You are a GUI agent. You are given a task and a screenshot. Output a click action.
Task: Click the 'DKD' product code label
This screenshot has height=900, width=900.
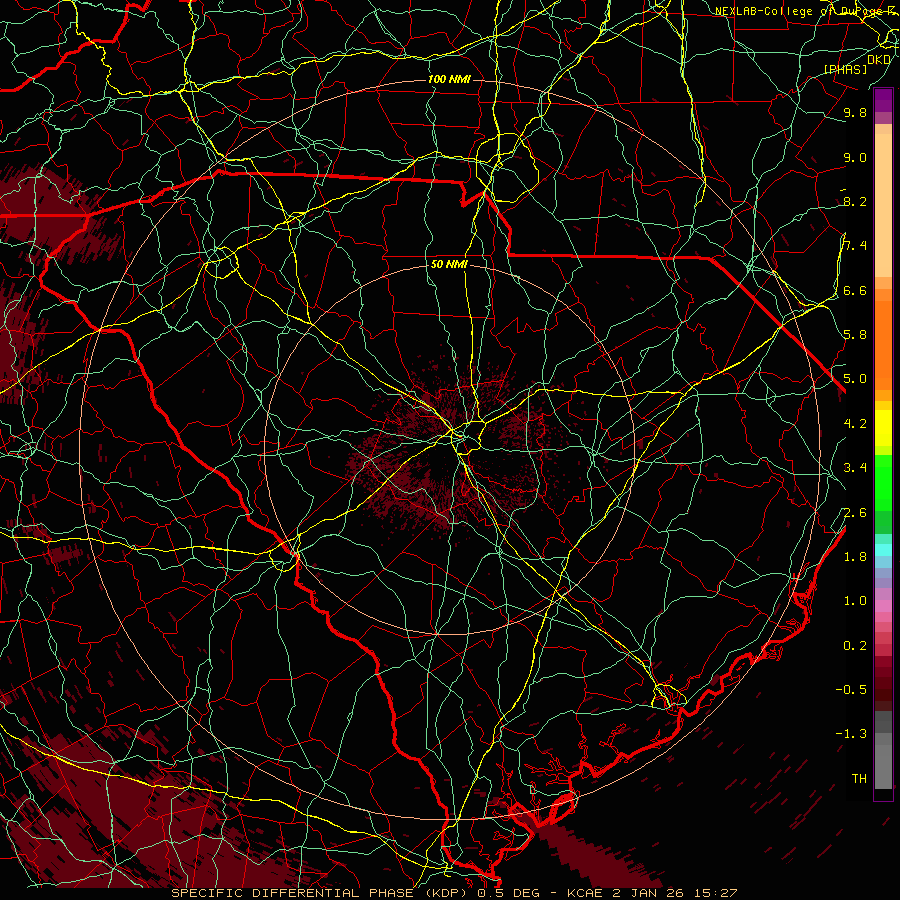pyautogui.click(x=879, y=59)
